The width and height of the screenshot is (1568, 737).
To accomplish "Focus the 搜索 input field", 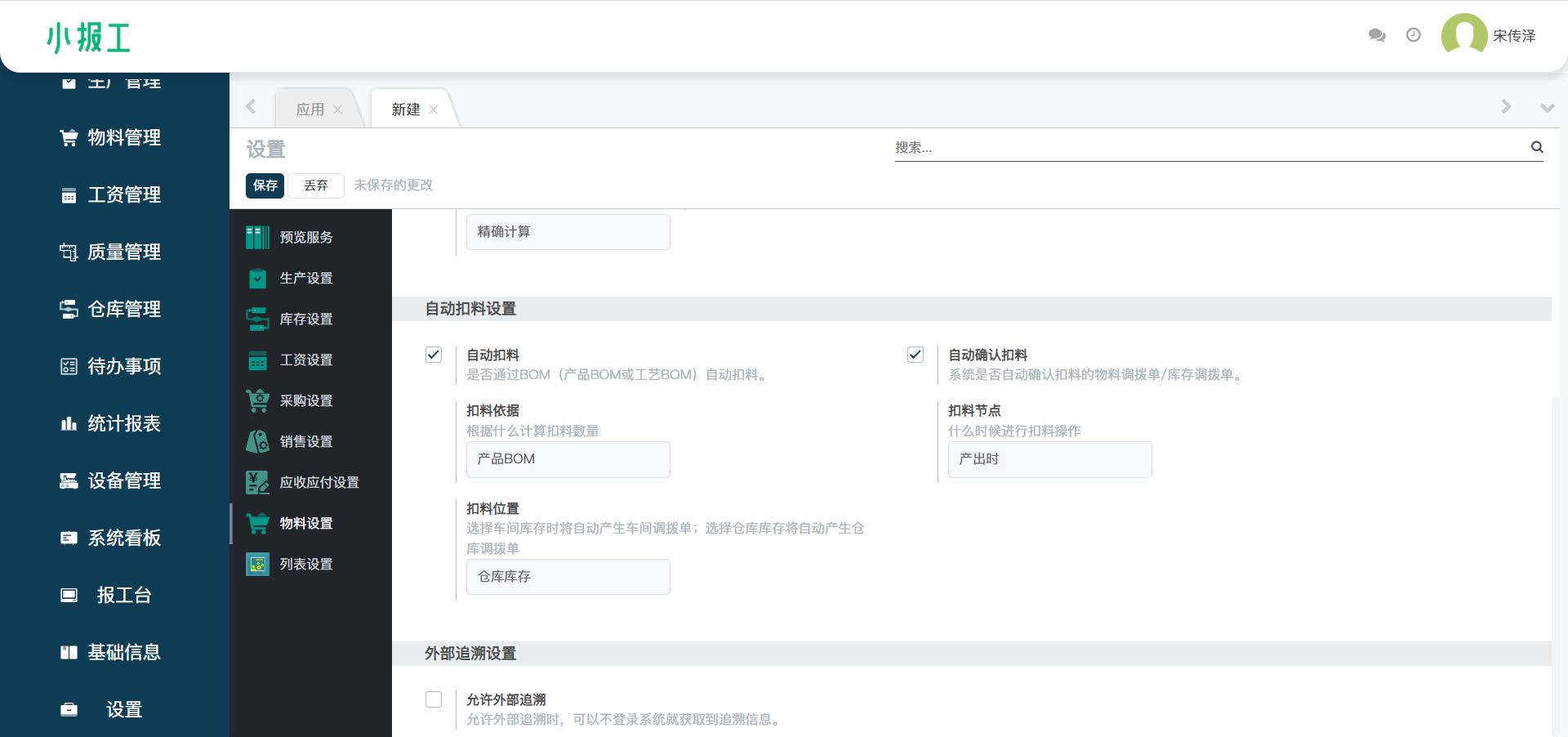I will 1209,148.
